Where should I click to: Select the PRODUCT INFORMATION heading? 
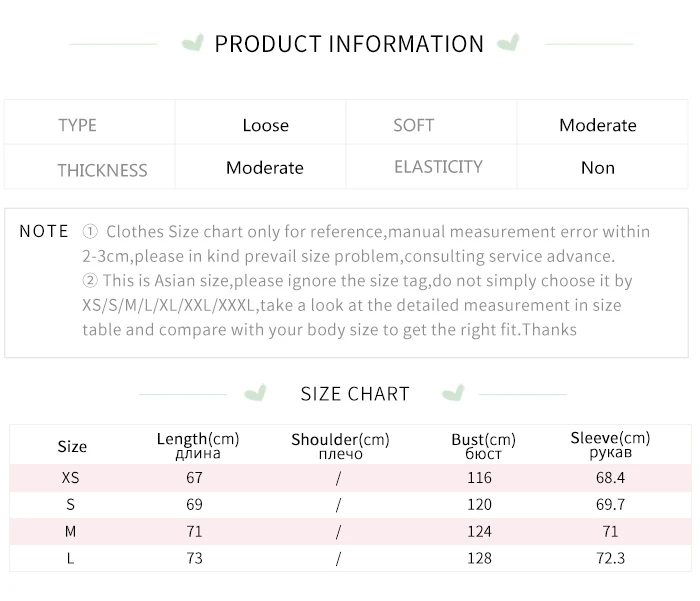coord(349,44)
